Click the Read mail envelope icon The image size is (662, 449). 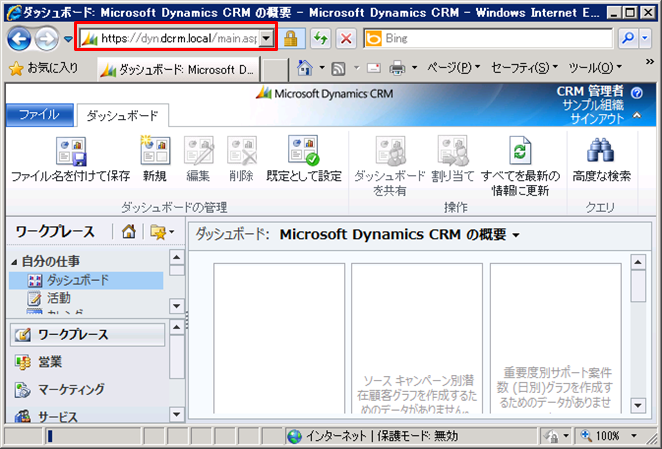tap(374, 68)
